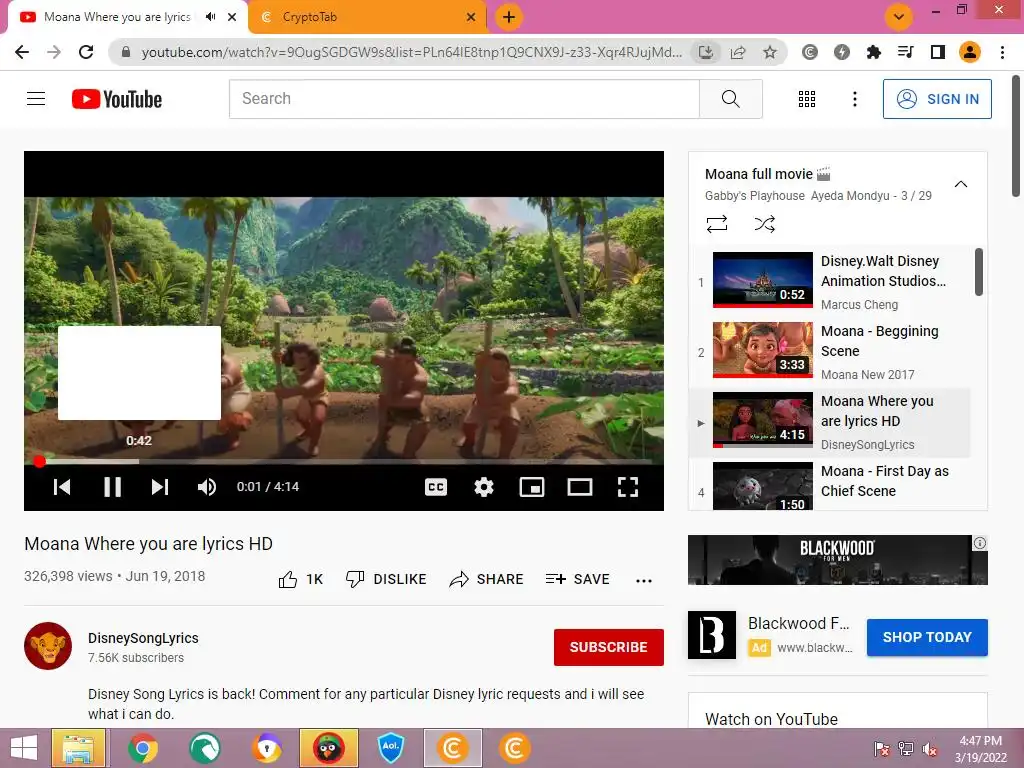Click the search magnifier button

click(x=730, y=99)
